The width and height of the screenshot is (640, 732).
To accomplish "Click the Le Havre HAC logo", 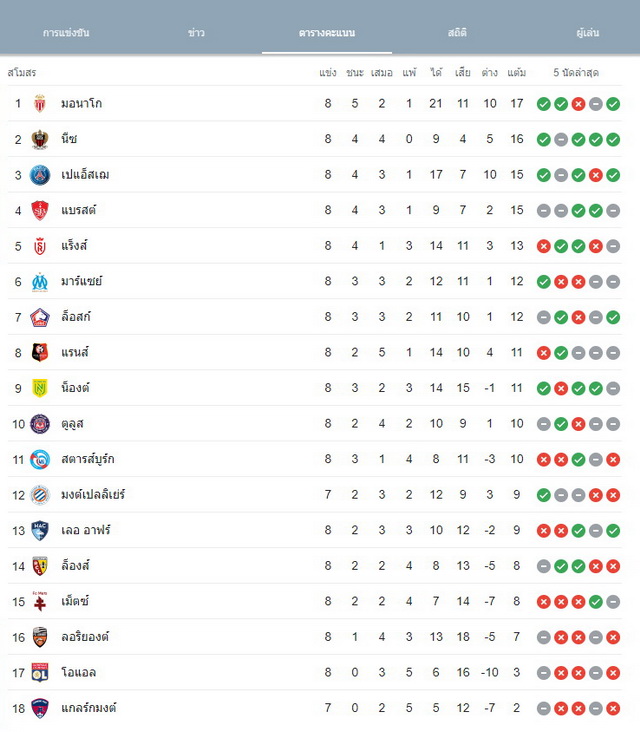I will [x=40, y=531].
